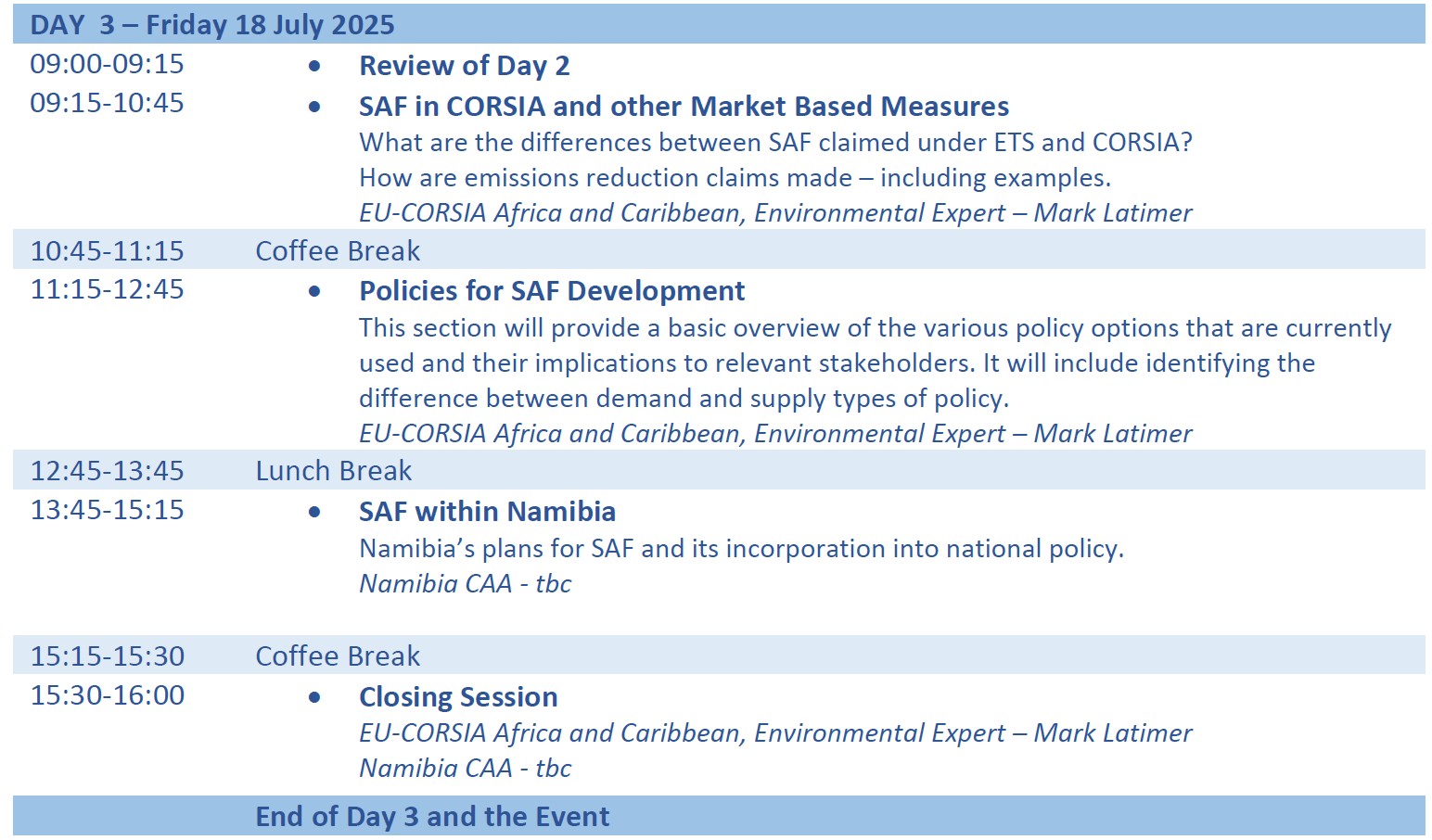The height and width of the screenshot is (840, 1432).
Task: Click End of Day 3 and the Event footer
Action: pos(432,817)
